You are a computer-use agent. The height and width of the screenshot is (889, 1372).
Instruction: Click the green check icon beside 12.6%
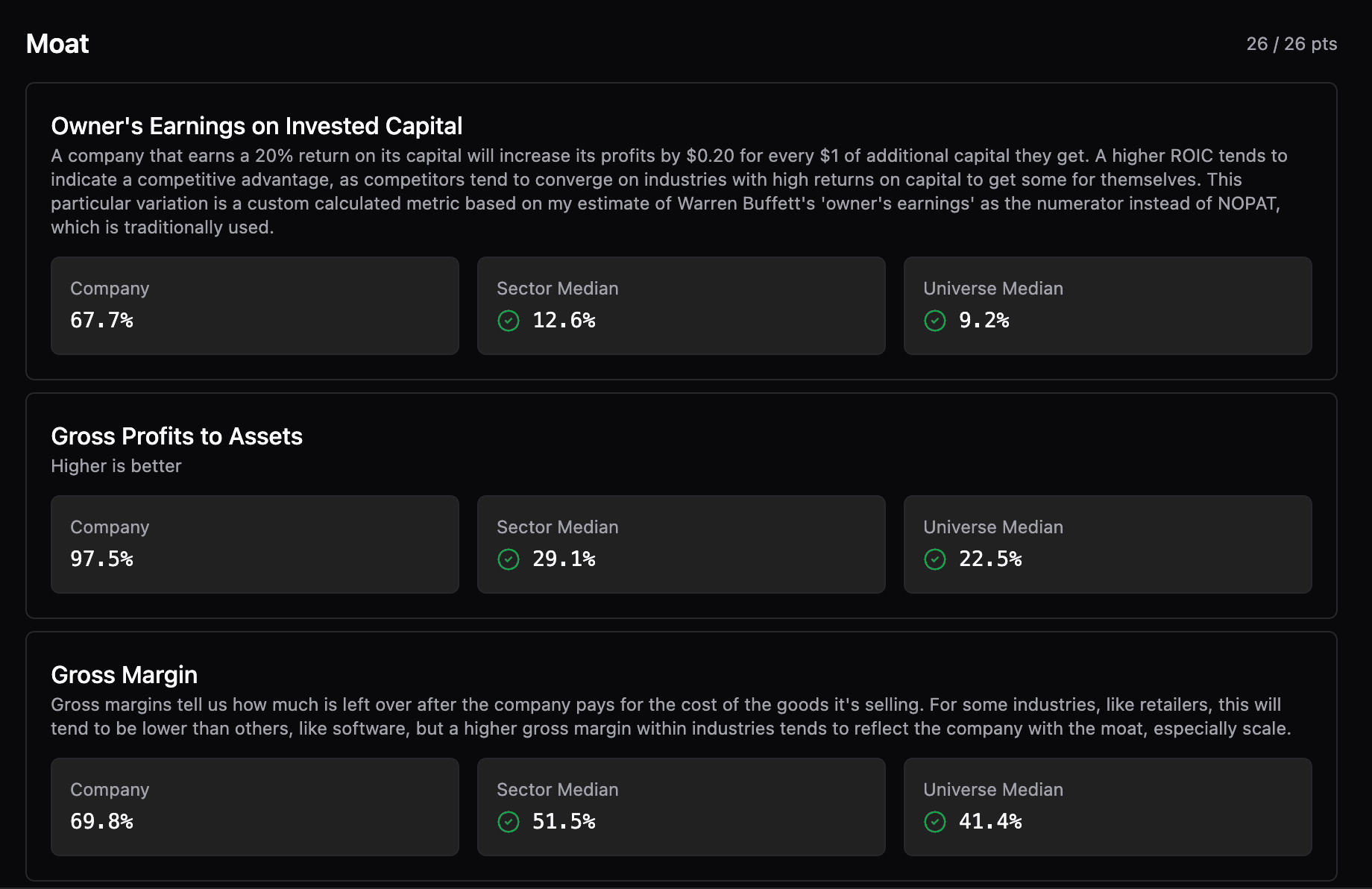(x=509, y=321)
